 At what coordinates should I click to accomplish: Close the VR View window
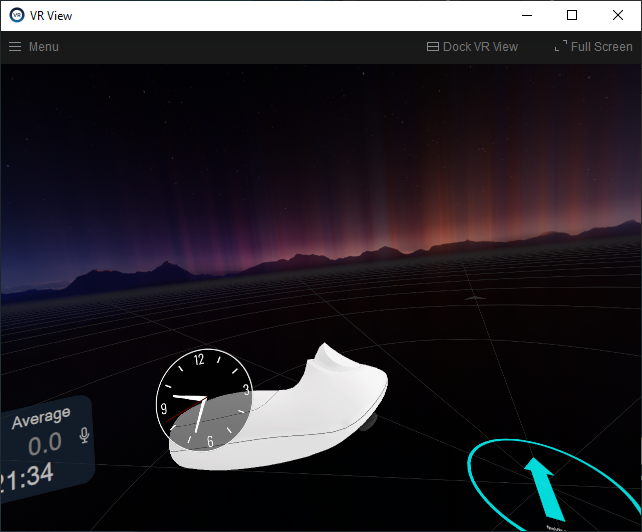tap(618, 16)
